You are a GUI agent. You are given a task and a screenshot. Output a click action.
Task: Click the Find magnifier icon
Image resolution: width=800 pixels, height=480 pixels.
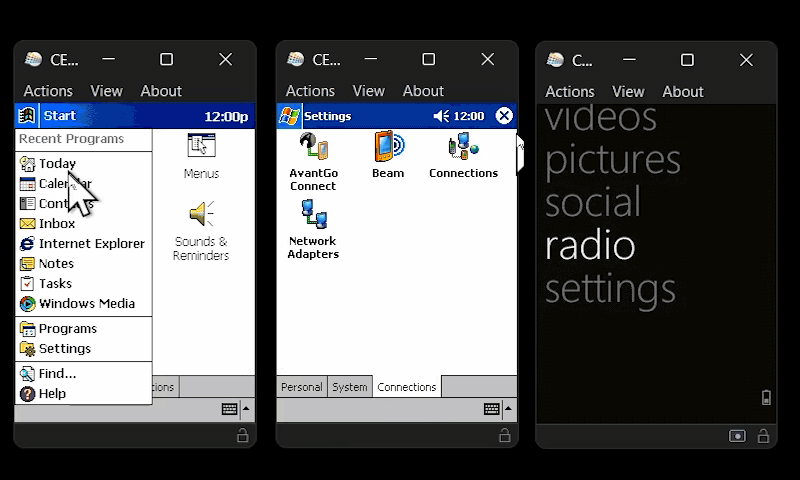pos(27,373)
